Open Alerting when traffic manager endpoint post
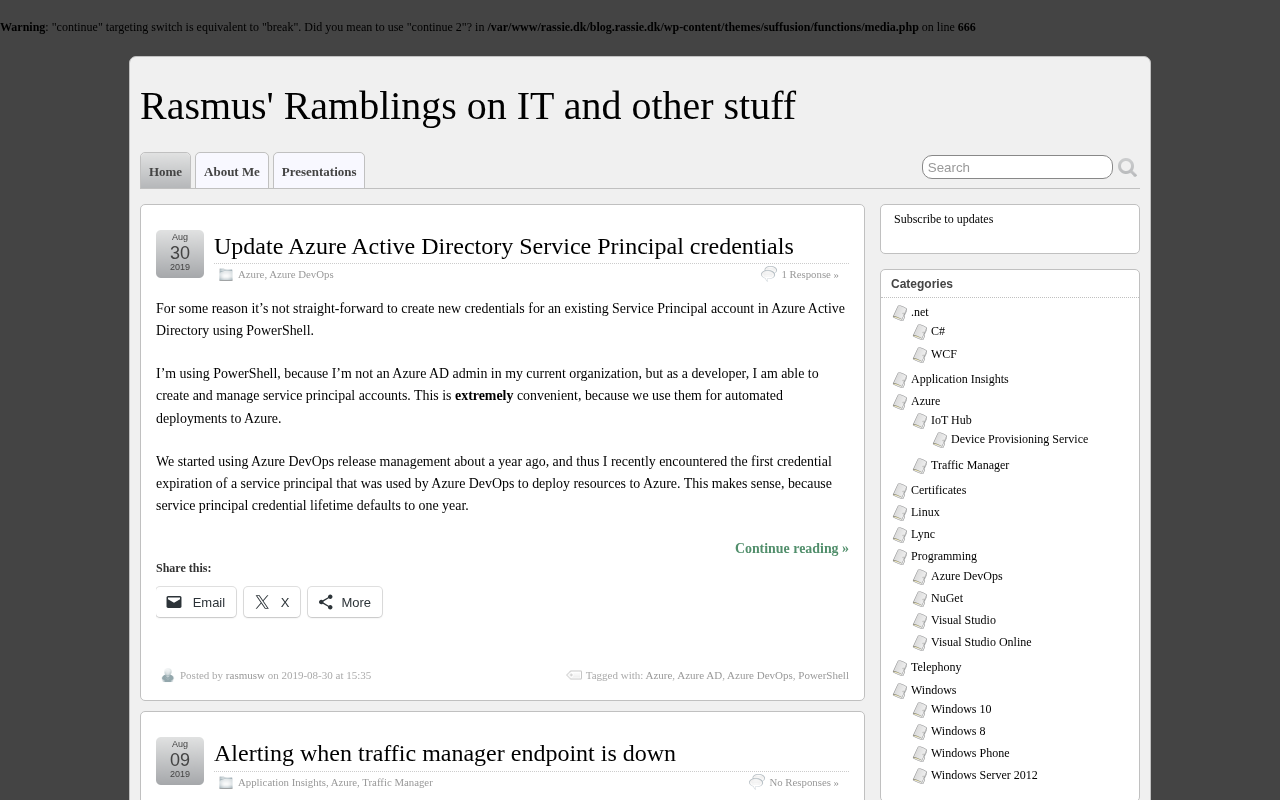Viewport: 1280px width, 800px height. pos(444,753)
